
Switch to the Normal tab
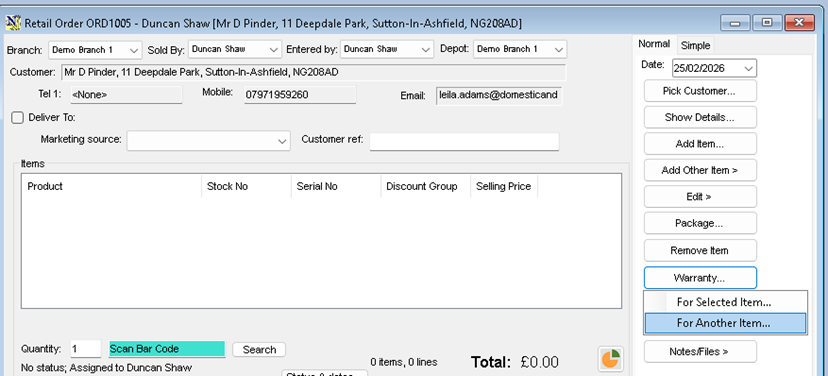[654, 44]
